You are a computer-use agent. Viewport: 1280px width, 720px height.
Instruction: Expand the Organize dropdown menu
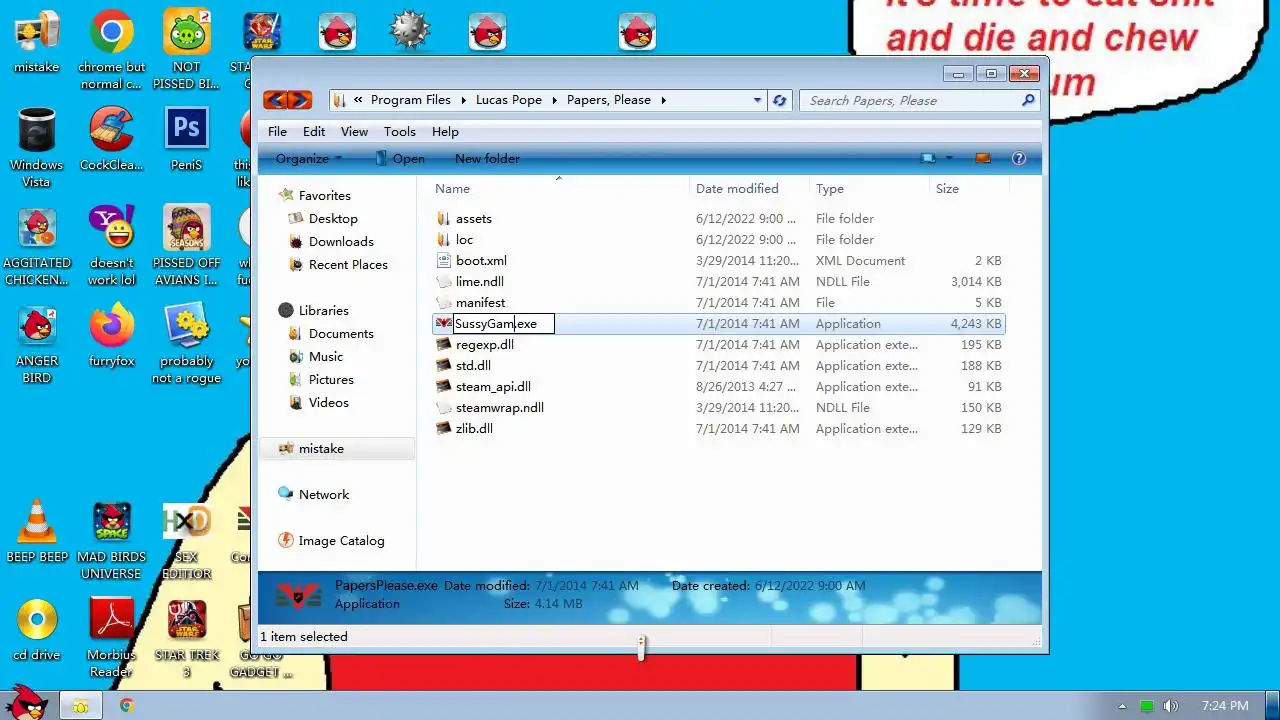pyautogui.click(x=309, y=158)
